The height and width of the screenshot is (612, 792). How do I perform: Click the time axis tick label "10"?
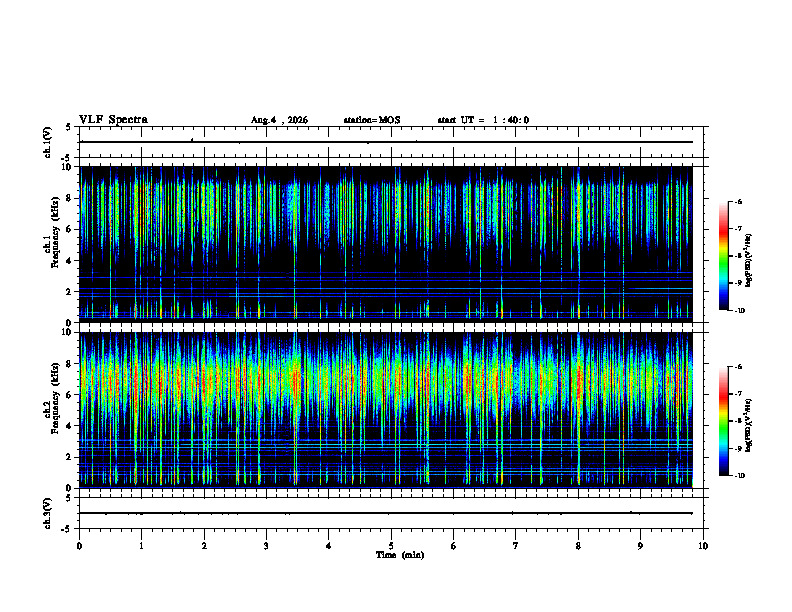click(x=703, y=546)
